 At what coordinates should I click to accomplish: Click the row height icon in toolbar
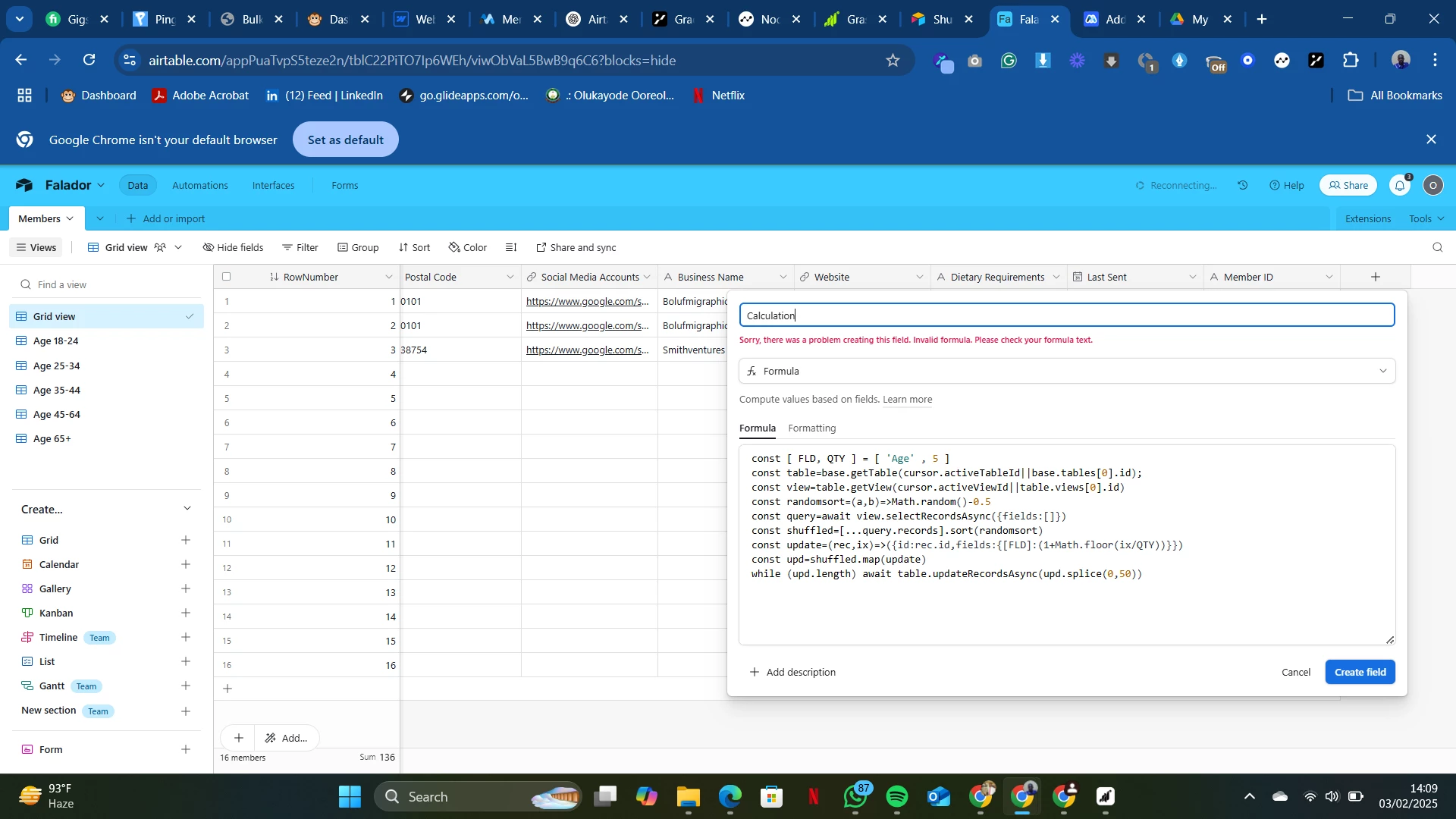(511, 248)
